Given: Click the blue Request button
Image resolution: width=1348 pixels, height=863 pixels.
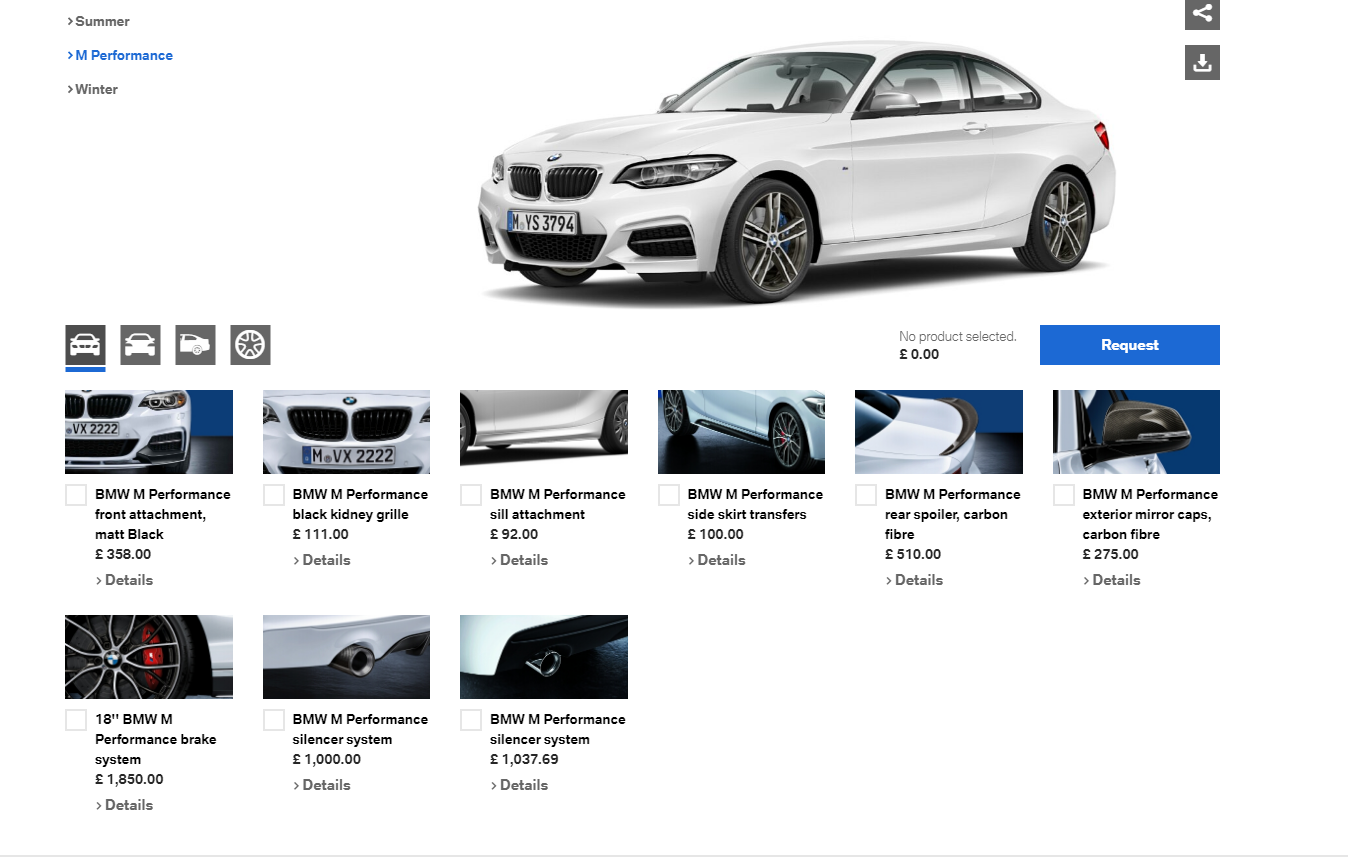Looking at the screenshot, I should [x=1130, y=345].
